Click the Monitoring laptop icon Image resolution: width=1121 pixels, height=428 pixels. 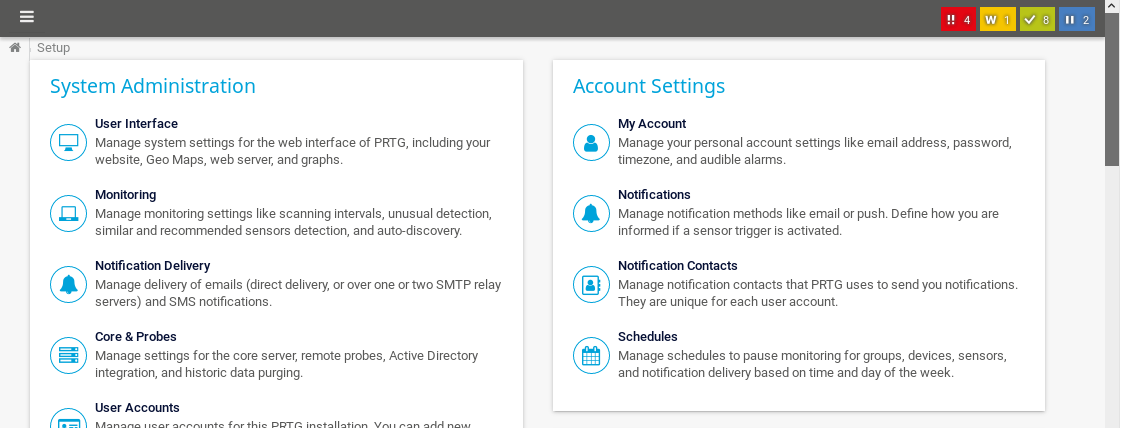tap(69, 213)
